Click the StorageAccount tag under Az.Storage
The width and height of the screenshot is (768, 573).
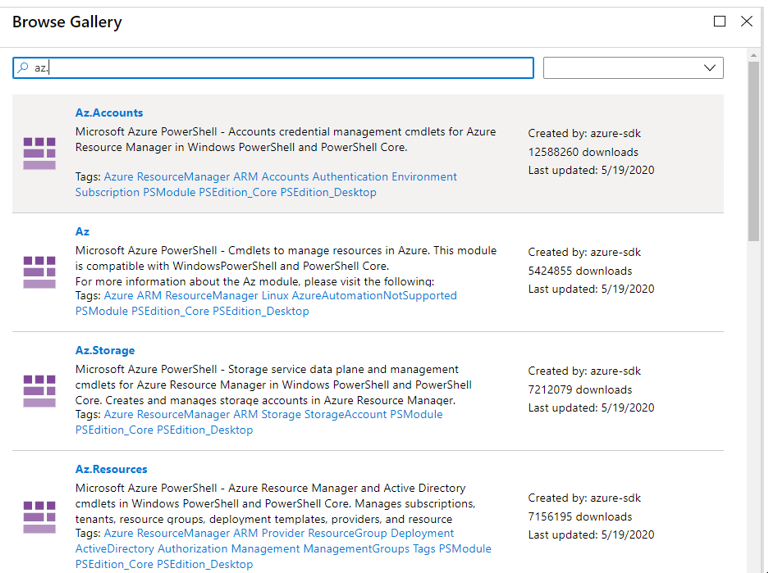pyautogui.click(x=345, y=414)
